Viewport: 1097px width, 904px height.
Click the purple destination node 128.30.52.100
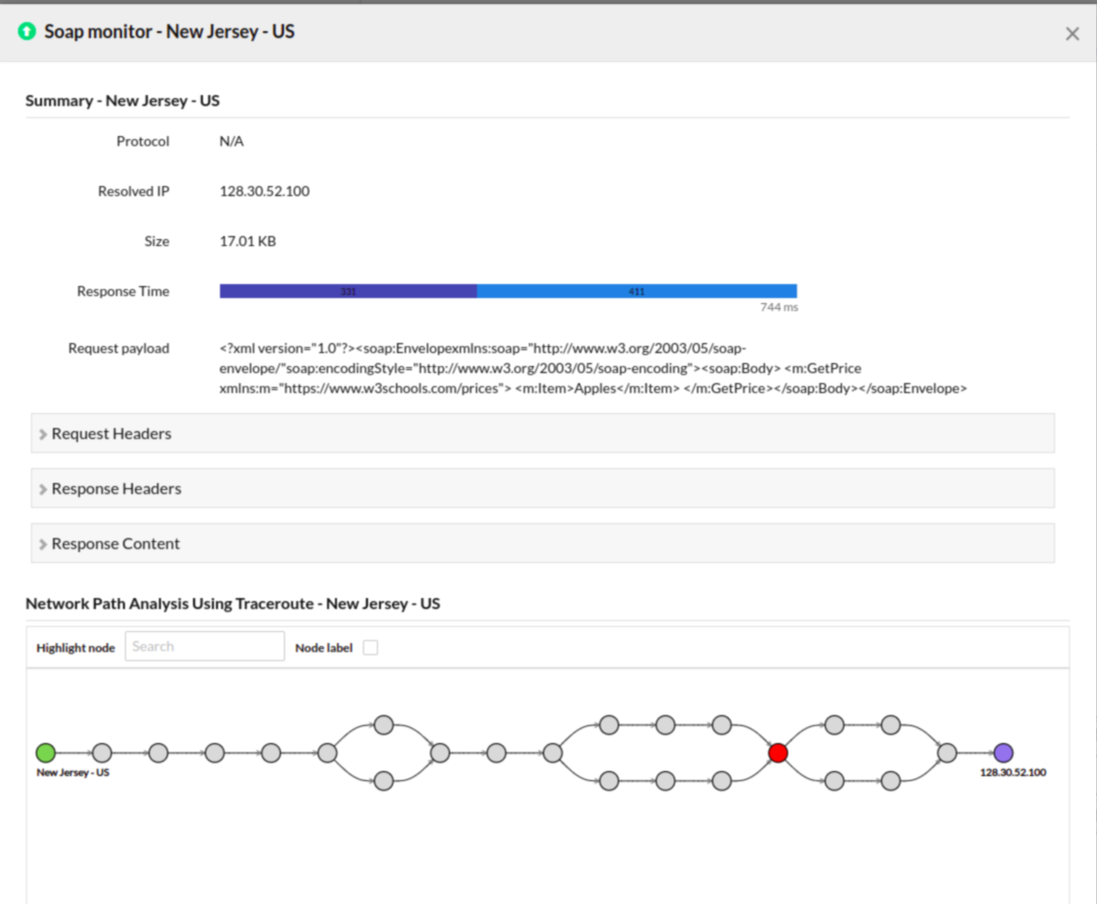(1003, 753)
